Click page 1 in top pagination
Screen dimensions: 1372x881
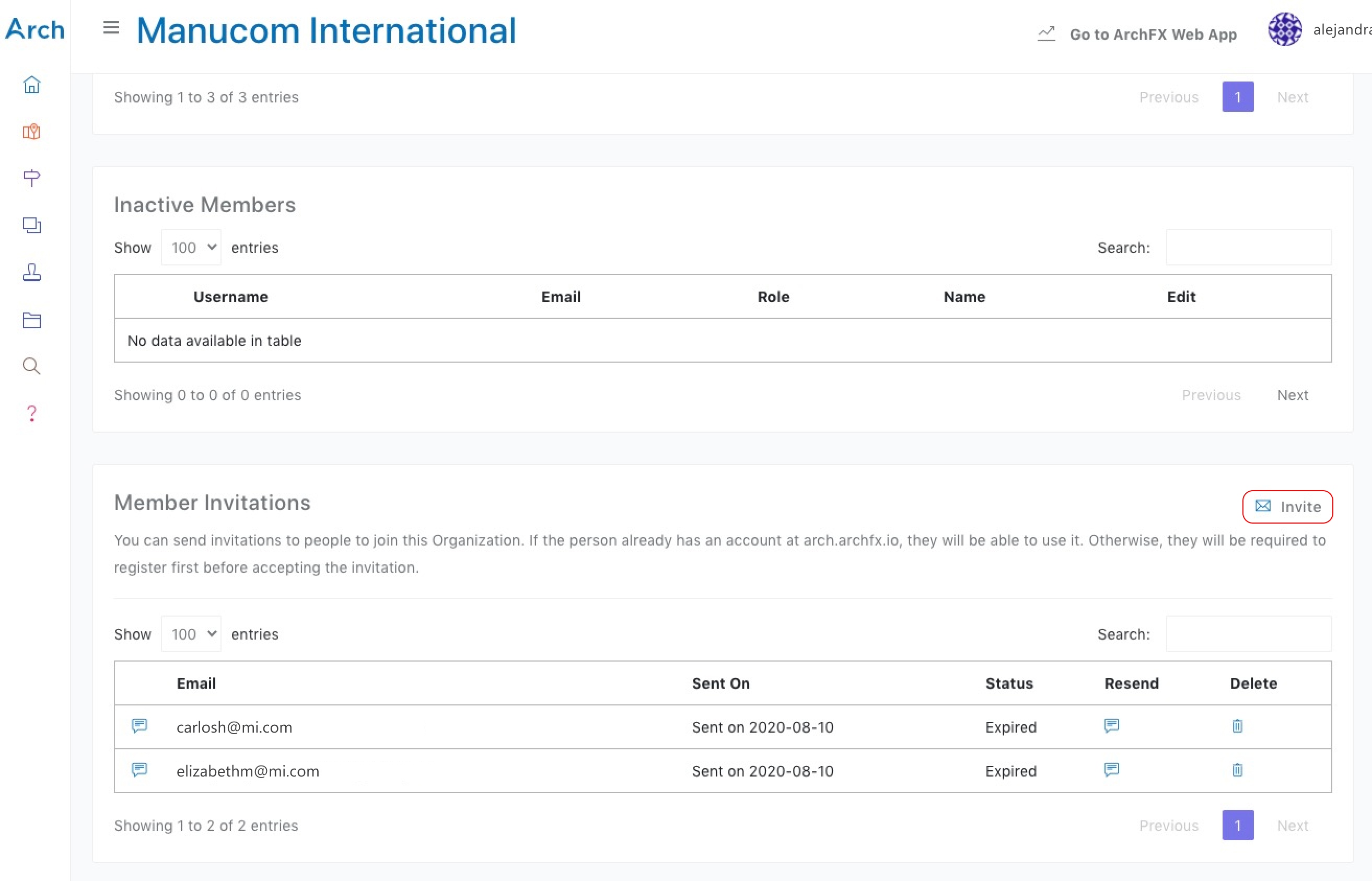point(1238,97)
